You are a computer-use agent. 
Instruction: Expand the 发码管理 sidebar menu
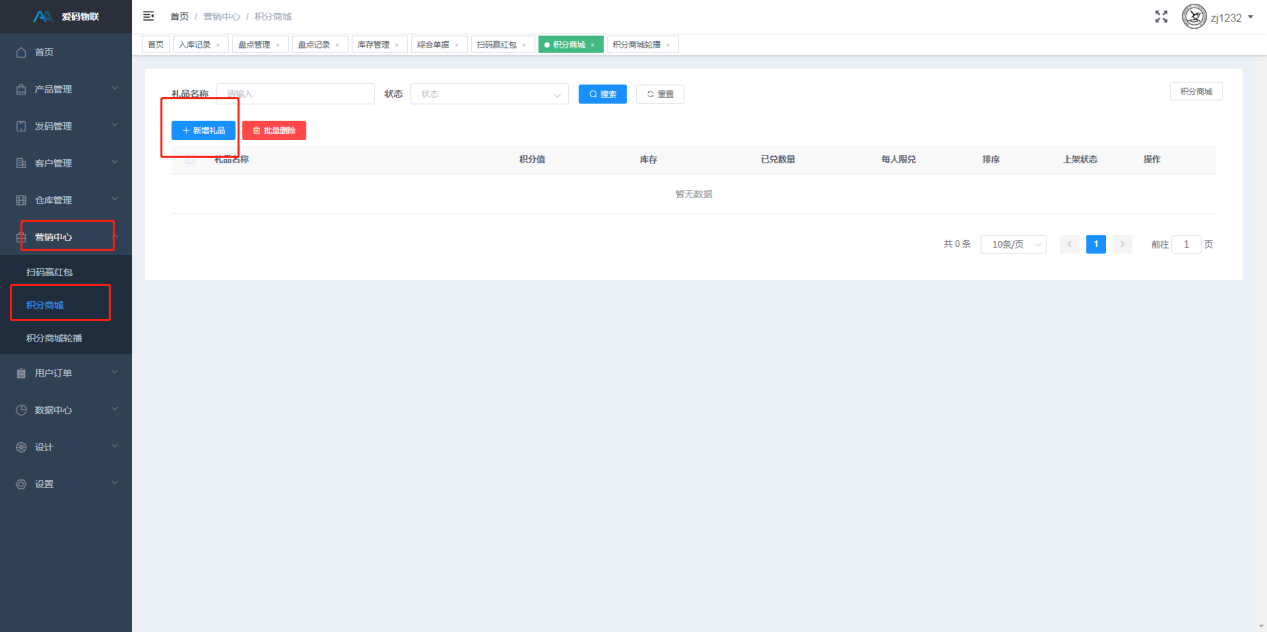[66, 126]
